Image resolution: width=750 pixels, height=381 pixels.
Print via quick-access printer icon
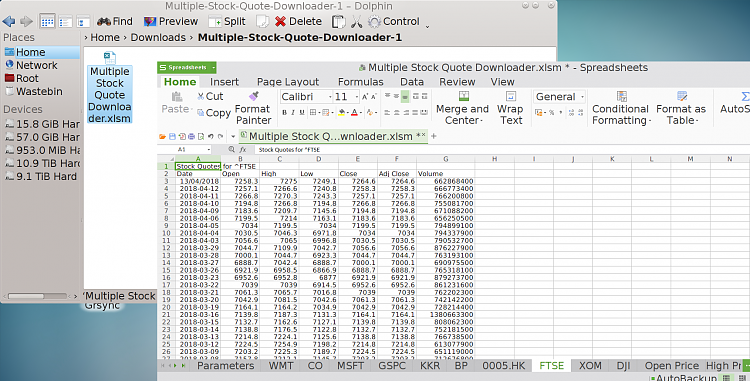[191, 137]
